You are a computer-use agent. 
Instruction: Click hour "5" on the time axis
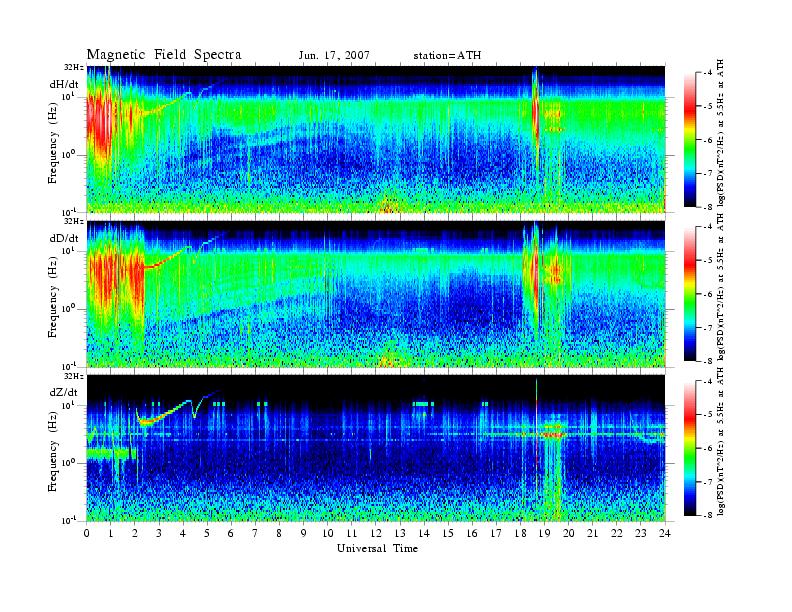(207, 533)
